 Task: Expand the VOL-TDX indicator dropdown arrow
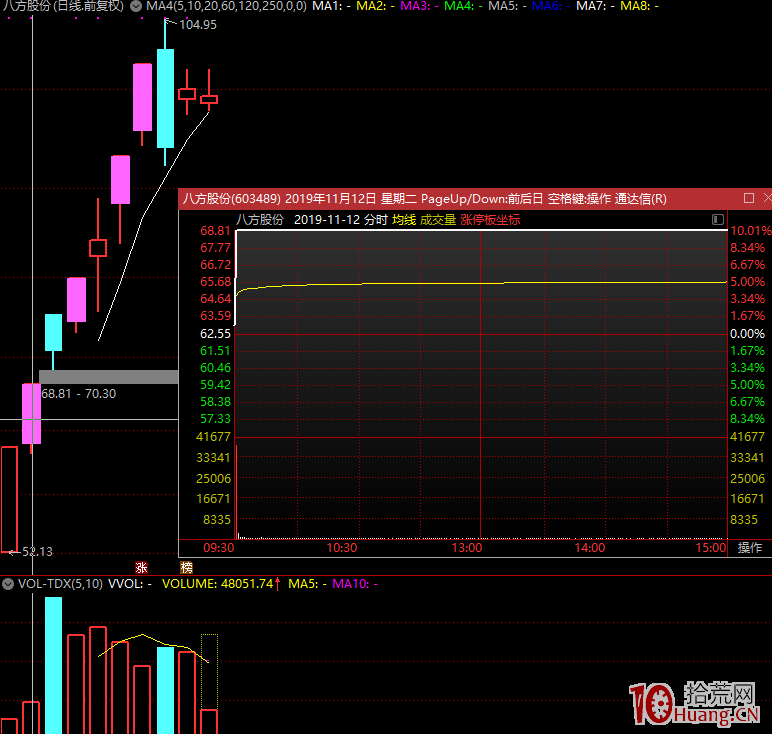click(x=8, y=584)
